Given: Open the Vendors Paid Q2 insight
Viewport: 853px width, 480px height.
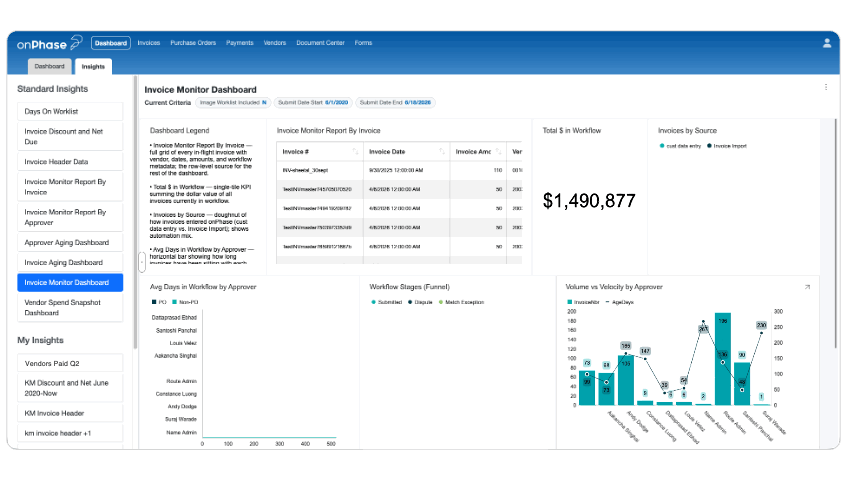Looking at the screenshot, I should coord(70,364).
